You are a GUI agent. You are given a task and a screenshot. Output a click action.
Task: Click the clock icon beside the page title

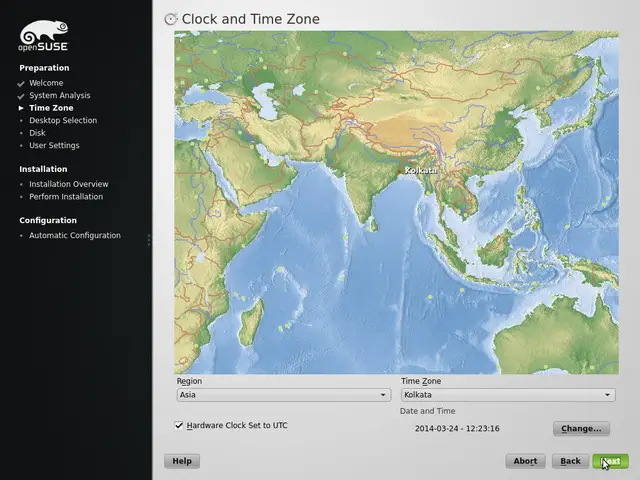click(x=171, y=19)
